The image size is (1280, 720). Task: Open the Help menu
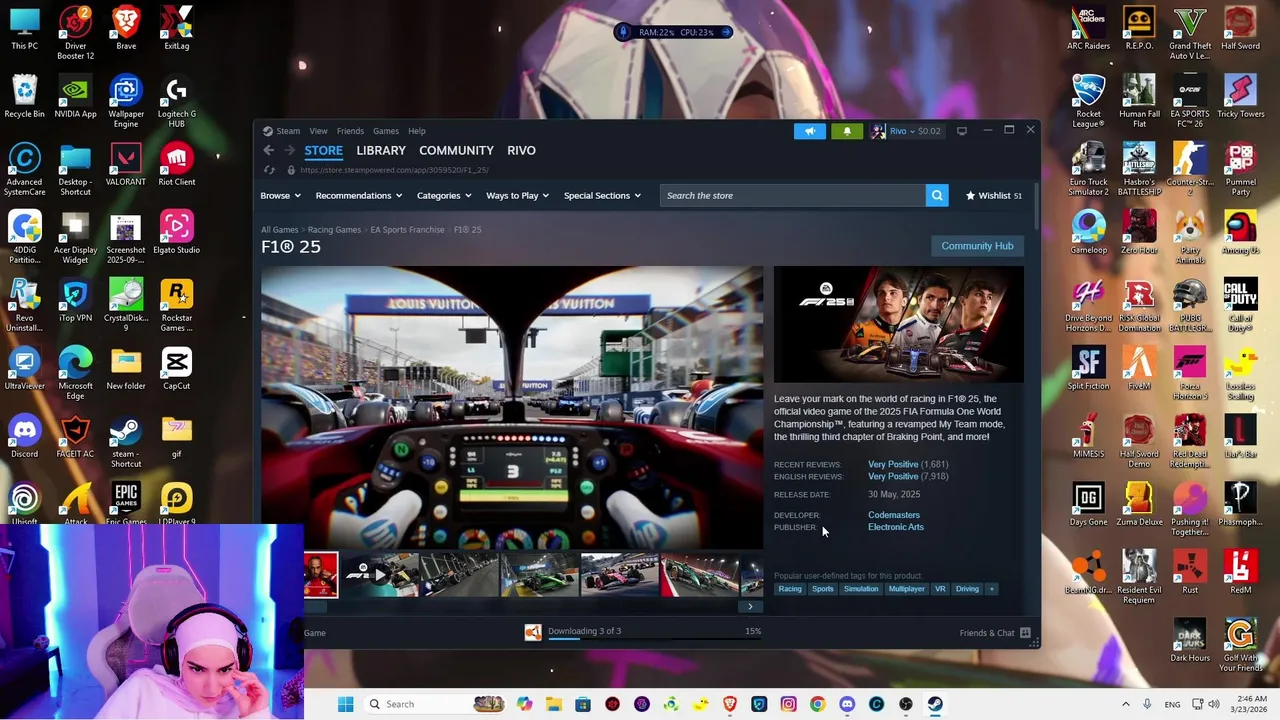[417, 131]
